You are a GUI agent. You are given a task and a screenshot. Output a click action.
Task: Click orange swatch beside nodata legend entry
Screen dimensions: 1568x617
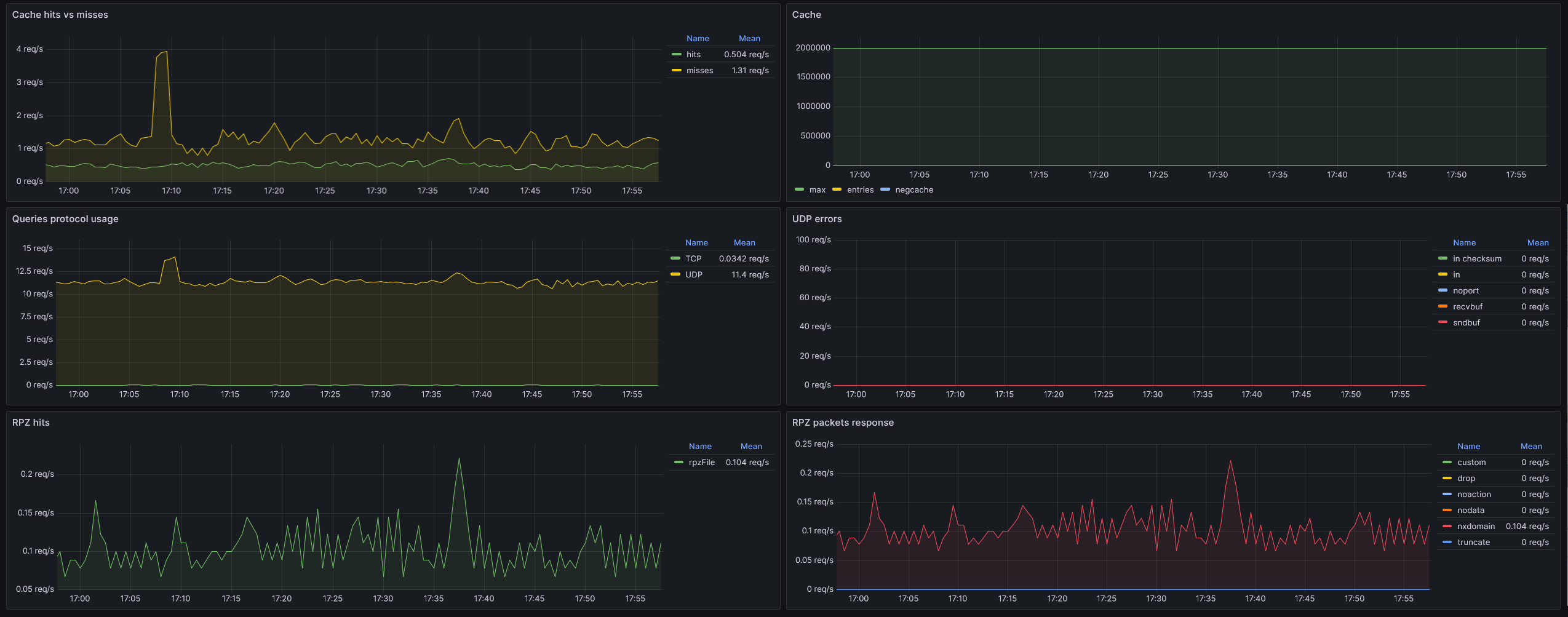(1447, 511)
